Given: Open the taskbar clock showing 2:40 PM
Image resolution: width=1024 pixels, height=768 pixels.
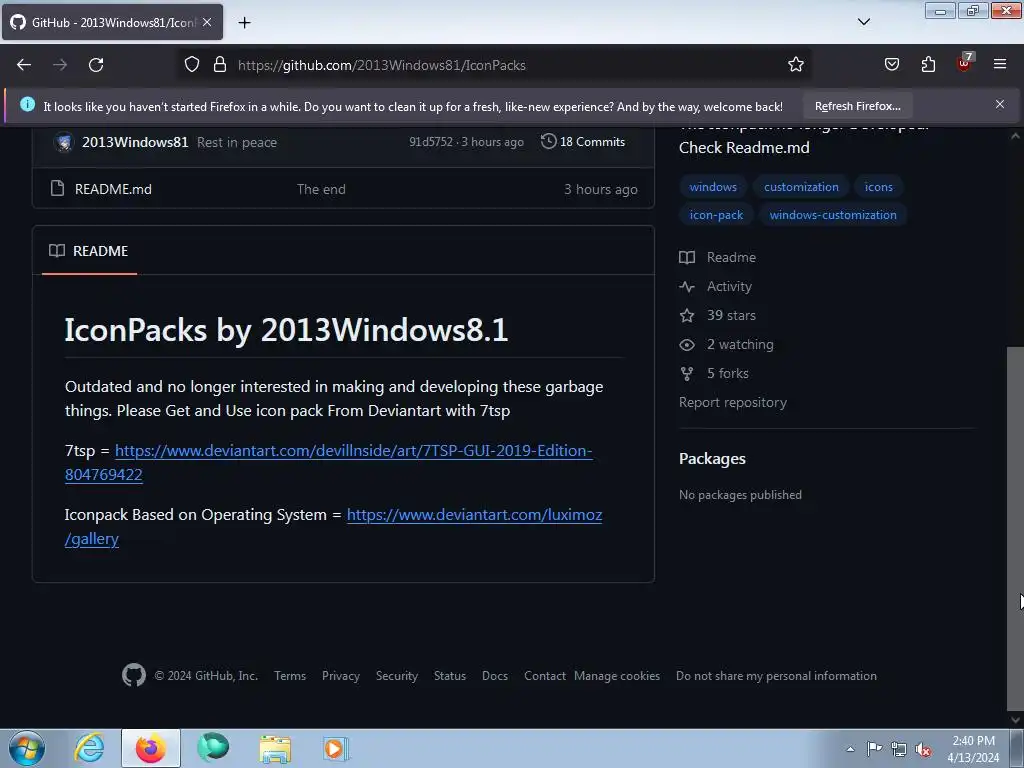Looking at the screenshot, I should [x=973, y=749].
